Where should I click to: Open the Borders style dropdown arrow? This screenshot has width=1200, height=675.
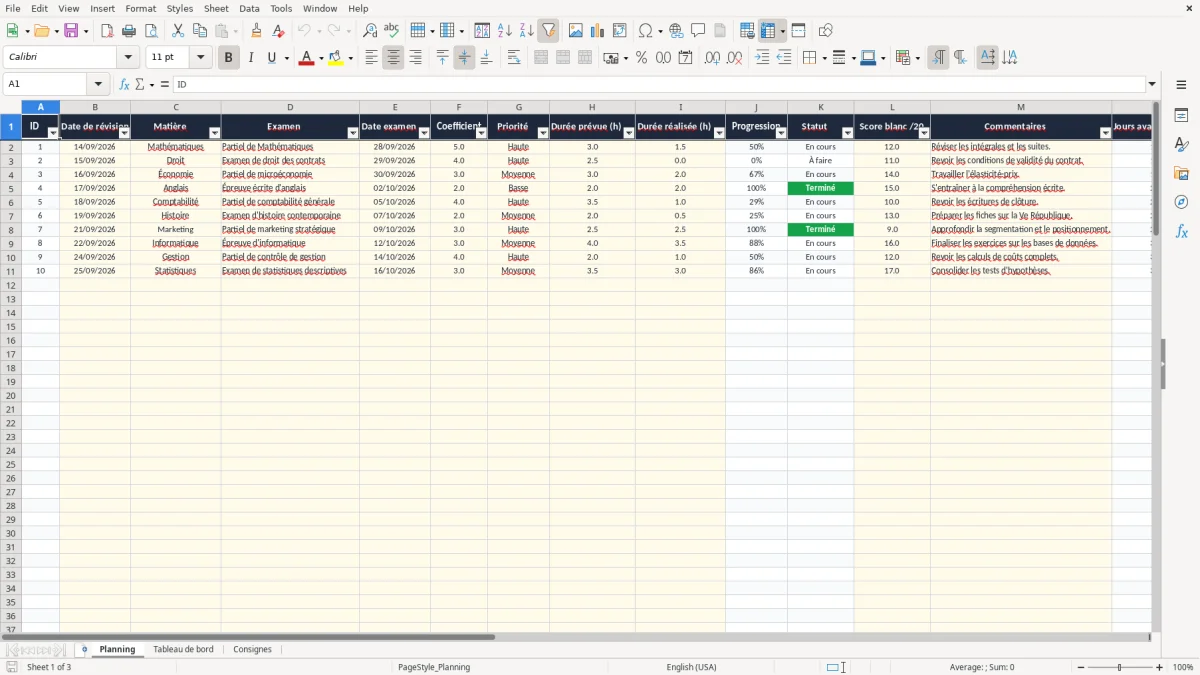pyautogui.click(x=823, y=58)
